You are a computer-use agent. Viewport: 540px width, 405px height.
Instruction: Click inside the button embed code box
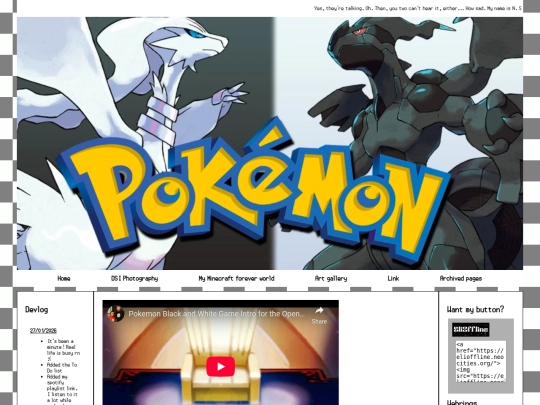[480, 361]
